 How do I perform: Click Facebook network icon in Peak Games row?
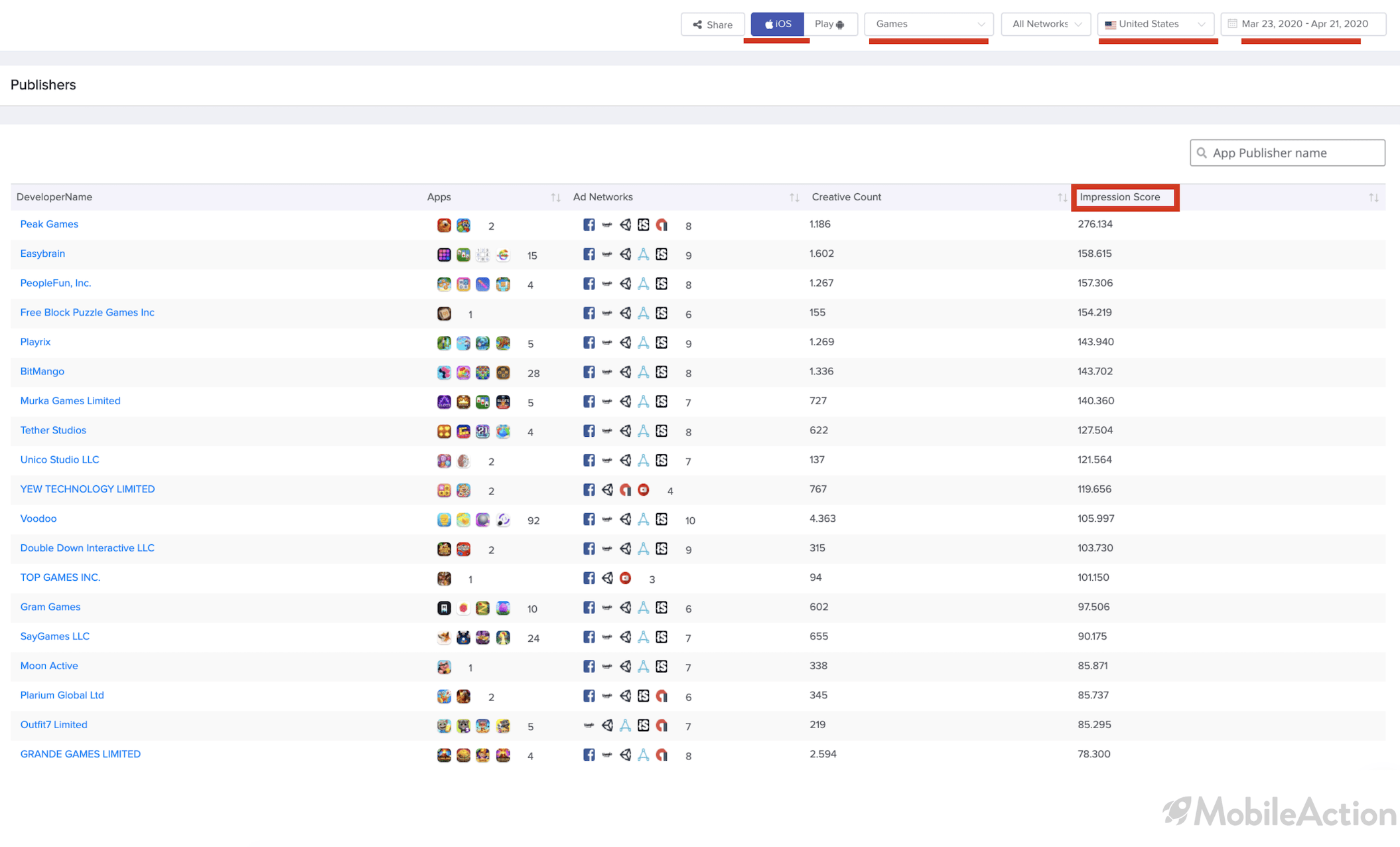[x=589, y=225]
